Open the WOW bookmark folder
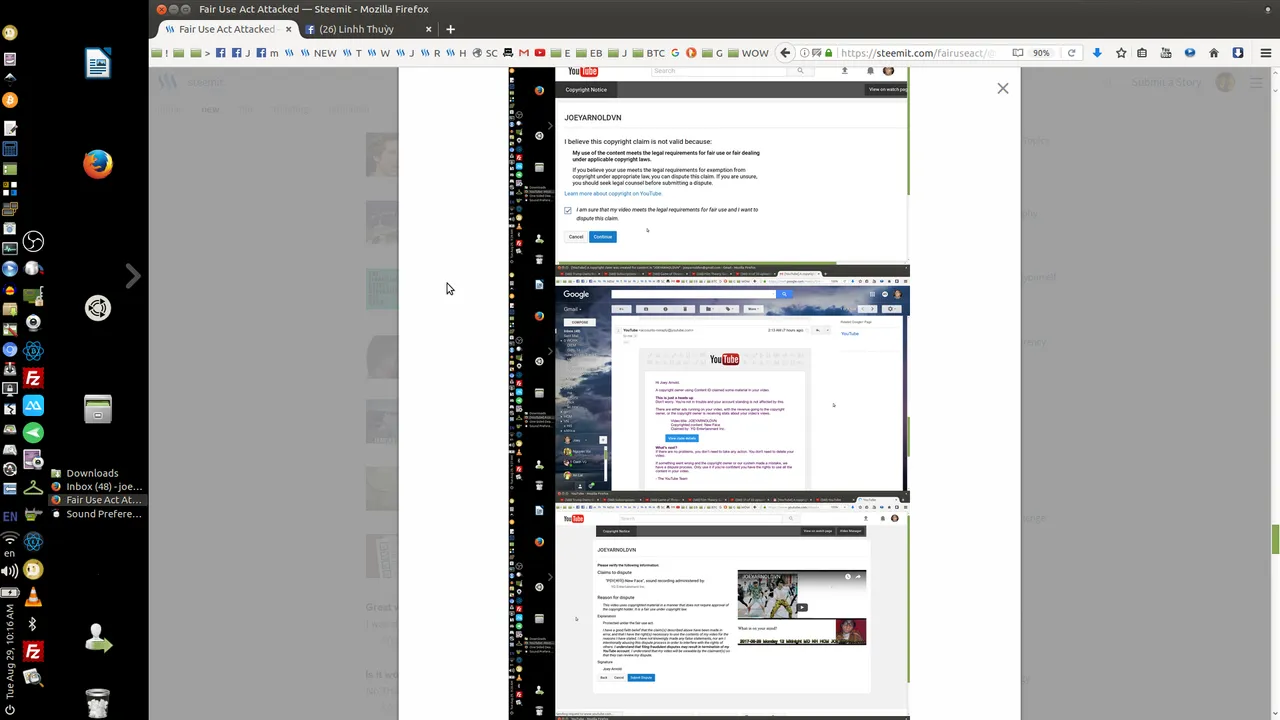1280x720 pixels. point(747,53)
